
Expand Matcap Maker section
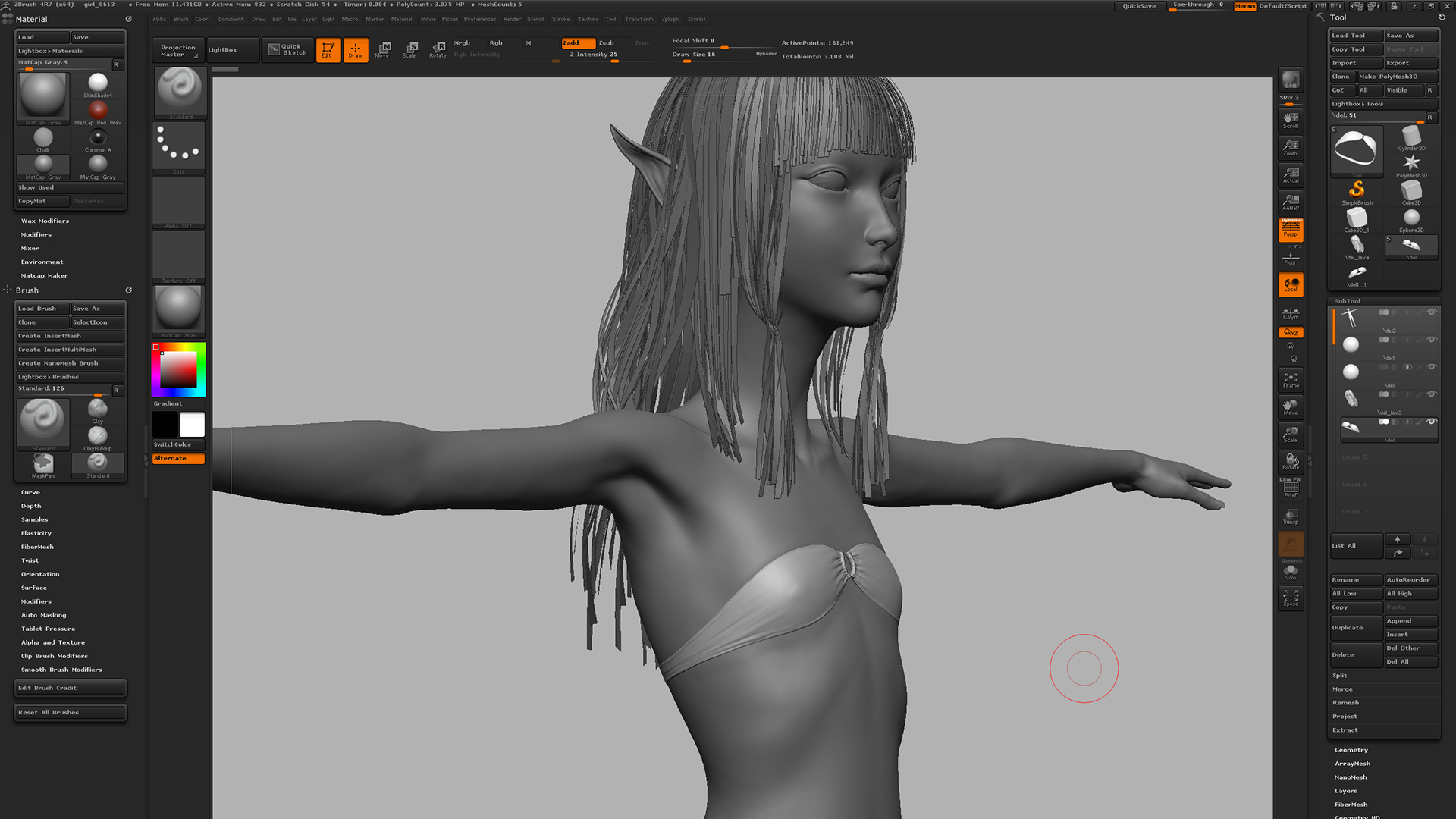(44, 275)
